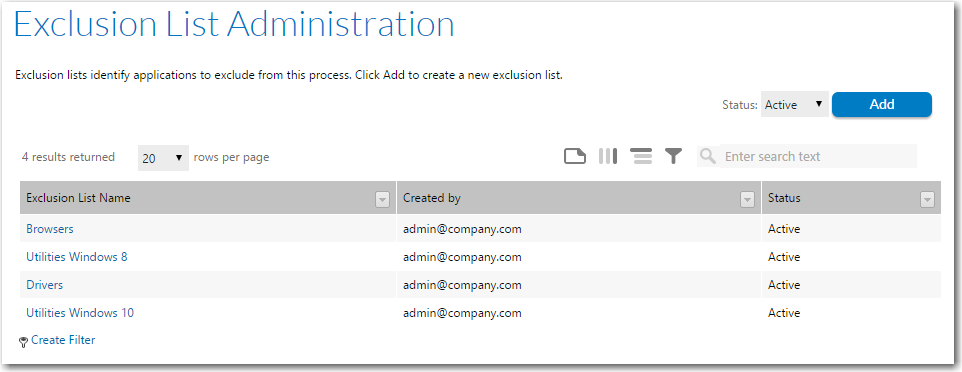Open the Utilities Windows 10 list
Image resolution: width=962 pixels, height=372 pixels.
click(80, 313)
